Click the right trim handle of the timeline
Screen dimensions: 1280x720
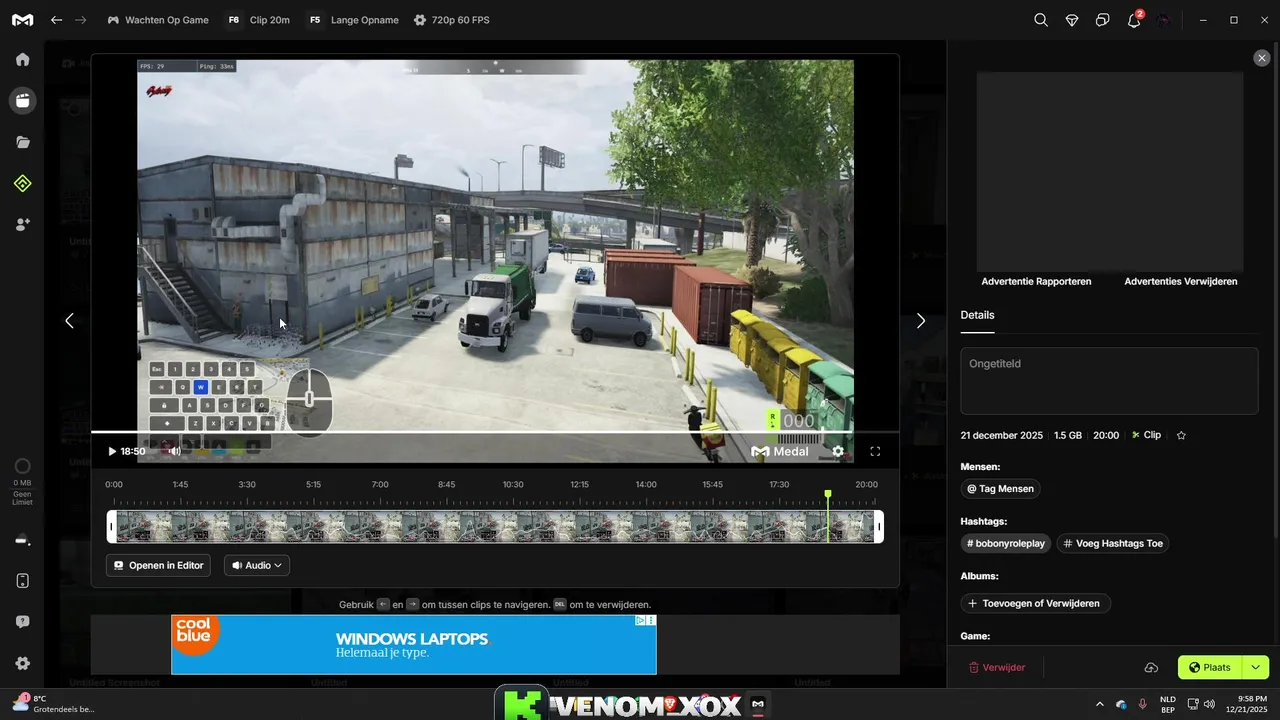(879, 527)
